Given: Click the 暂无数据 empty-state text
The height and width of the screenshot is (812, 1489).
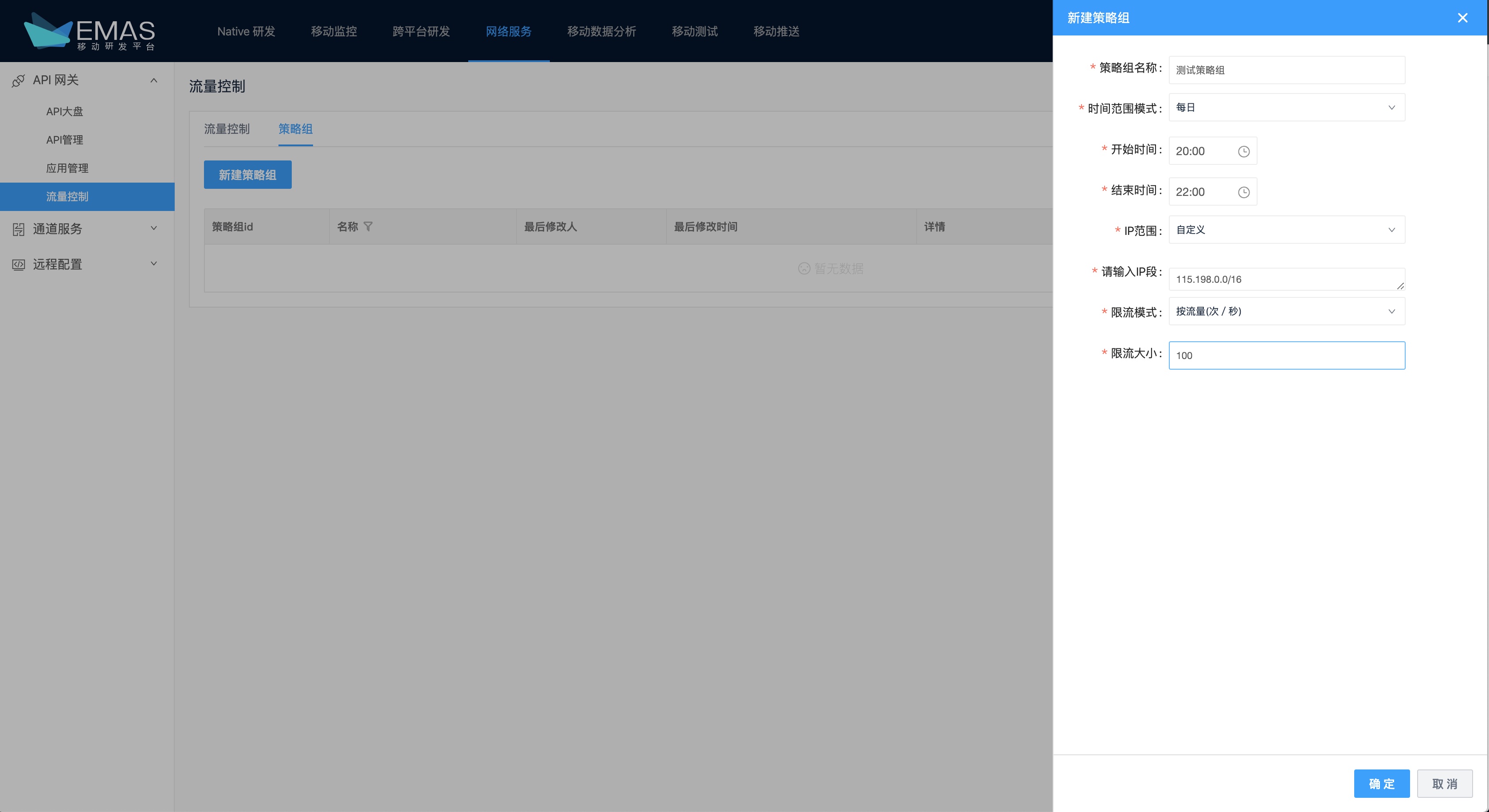Looking at the screenshot, I should click(x=838, y=269).
